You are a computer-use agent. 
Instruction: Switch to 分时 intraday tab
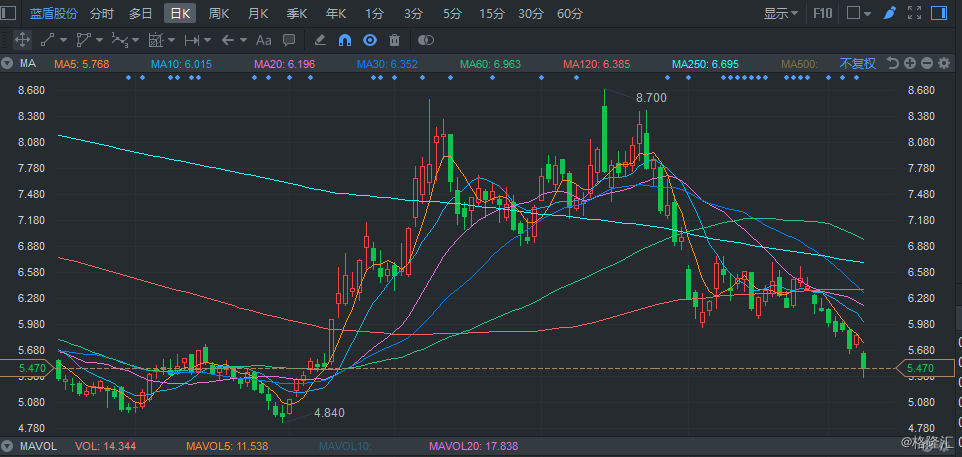pos(102,14)
